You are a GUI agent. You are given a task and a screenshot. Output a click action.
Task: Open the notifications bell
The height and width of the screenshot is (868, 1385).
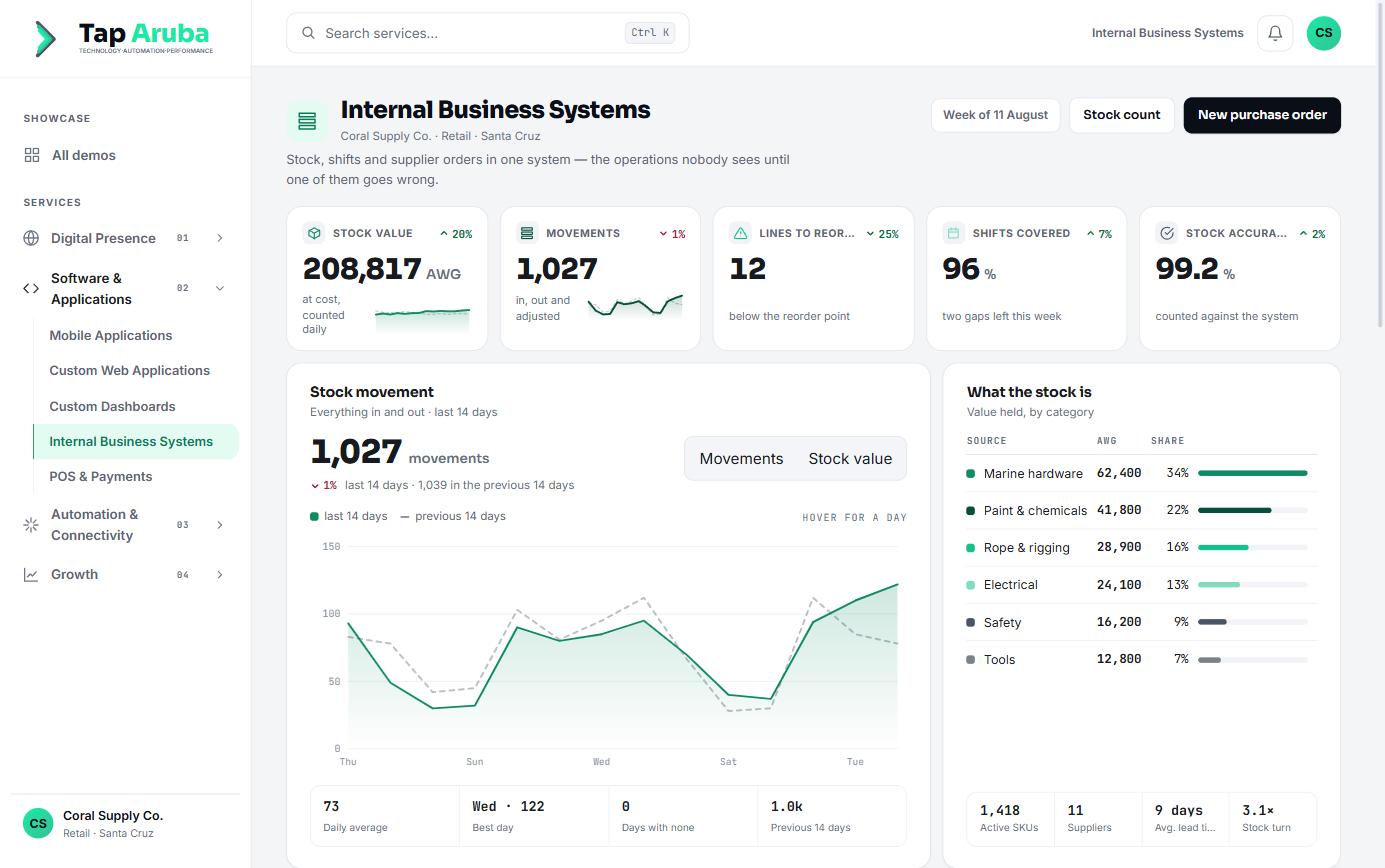click(1275, 33)
